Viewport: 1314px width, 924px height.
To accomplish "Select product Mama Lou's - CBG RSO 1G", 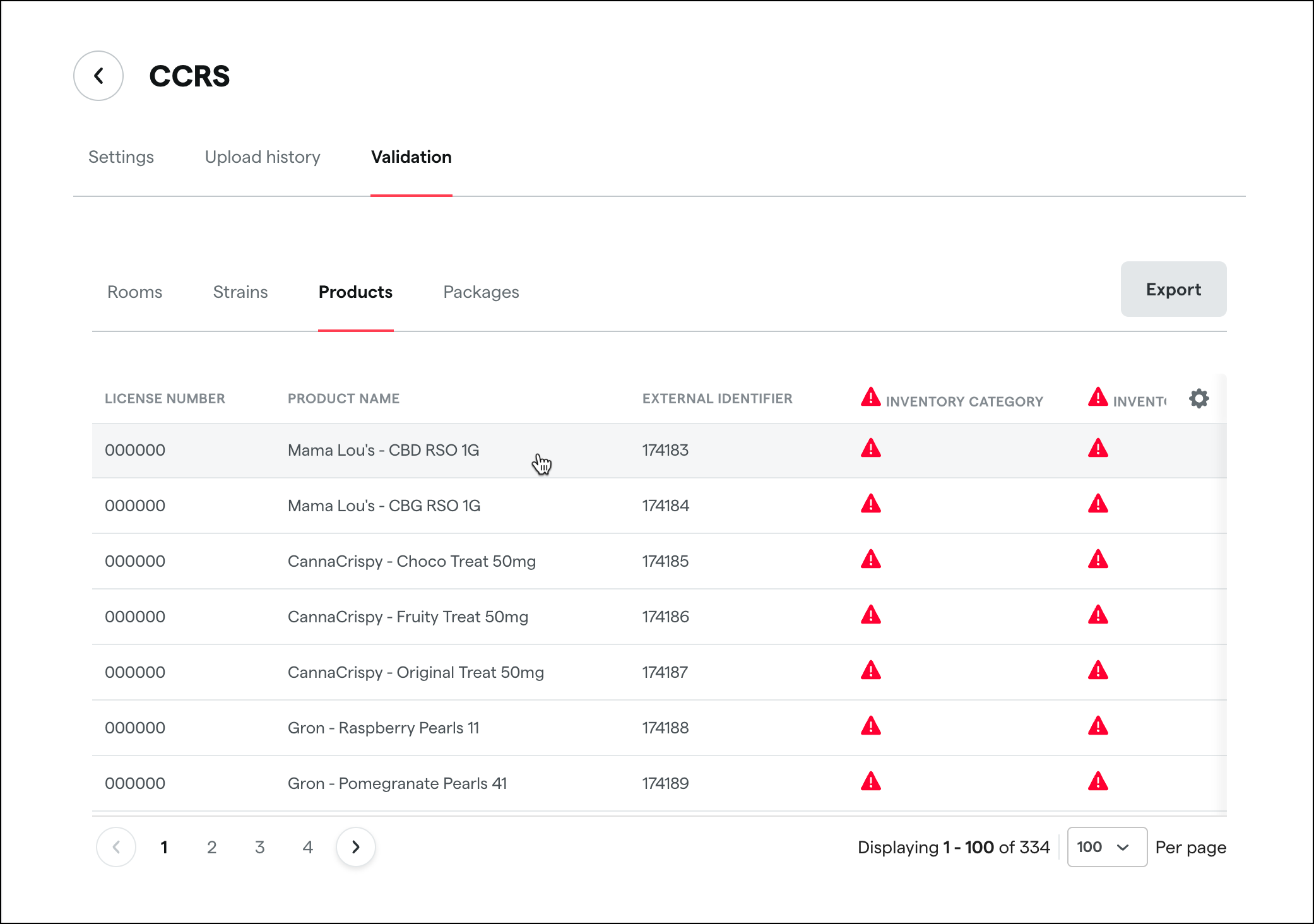I will click(x=384, y=506).
